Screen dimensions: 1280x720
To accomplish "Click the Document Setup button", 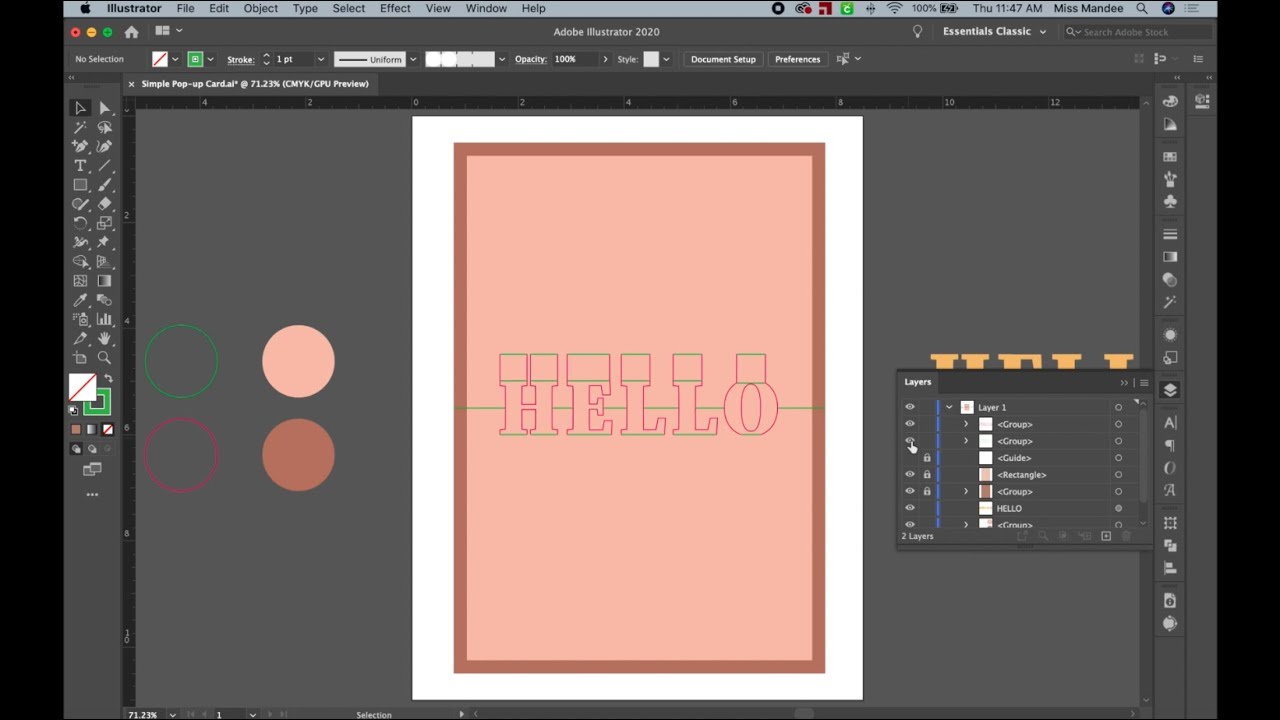I will pos(723,59).
